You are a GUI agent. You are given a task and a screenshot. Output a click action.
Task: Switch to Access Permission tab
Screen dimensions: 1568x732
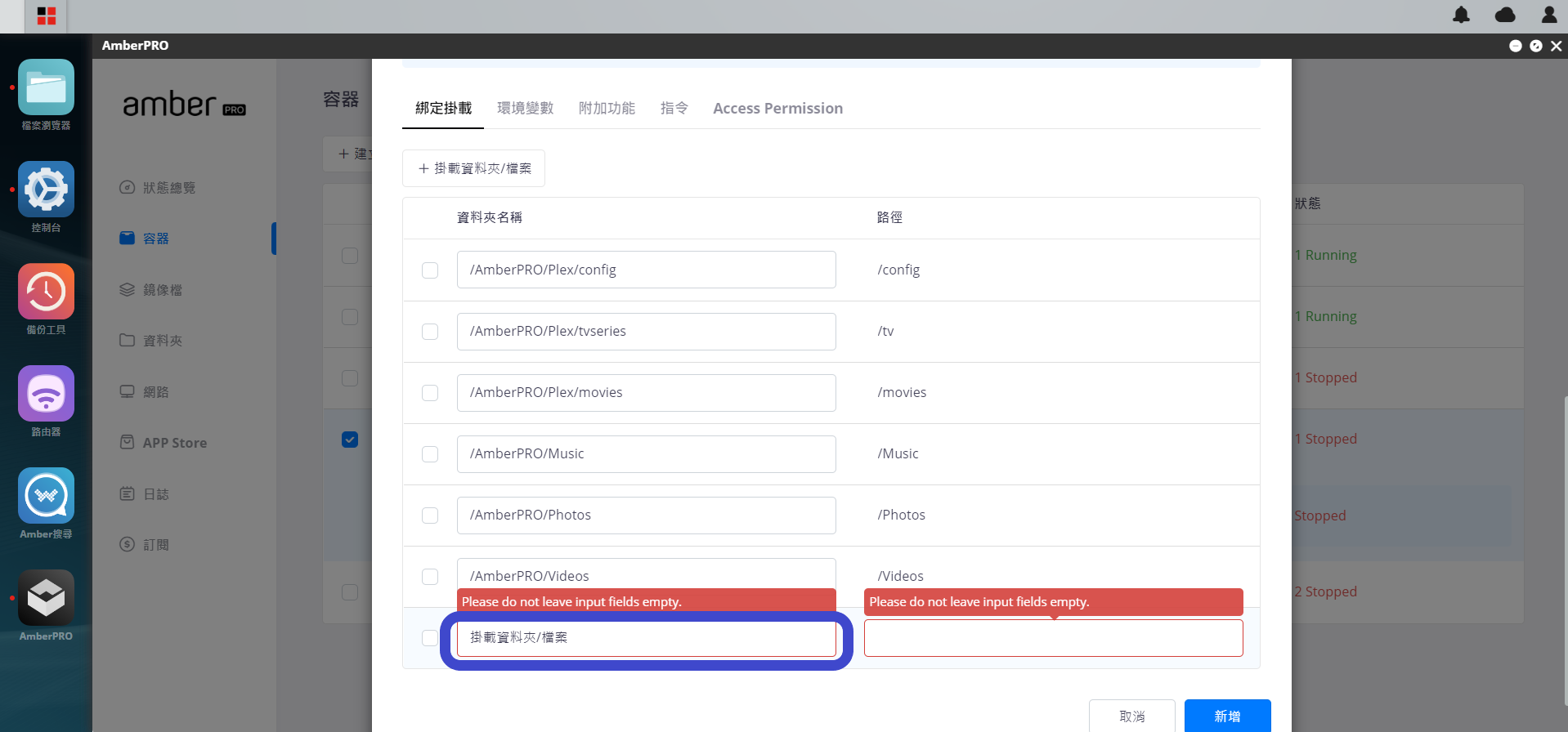point(777,109)
